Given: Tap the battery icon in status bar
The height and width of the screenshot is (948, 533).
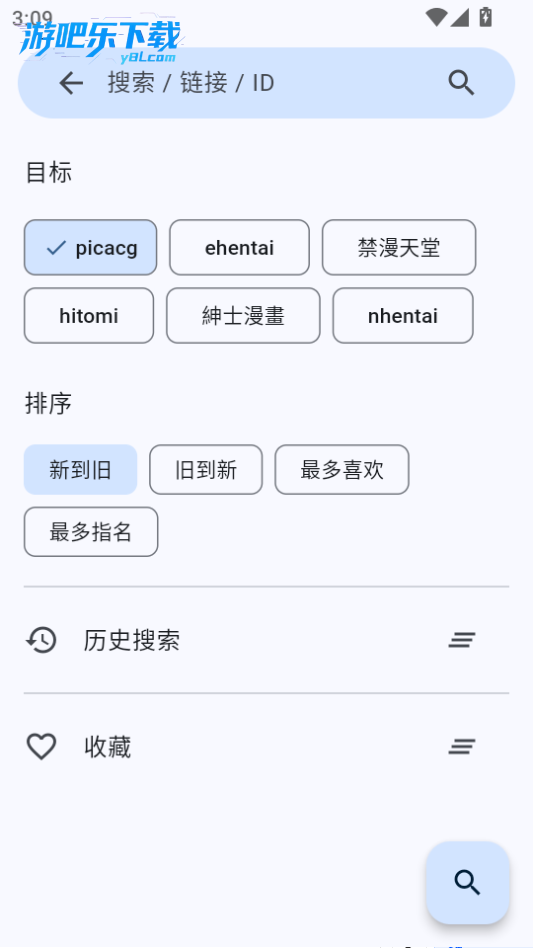Looking at the screenshot, I should [x=486, y=17].
